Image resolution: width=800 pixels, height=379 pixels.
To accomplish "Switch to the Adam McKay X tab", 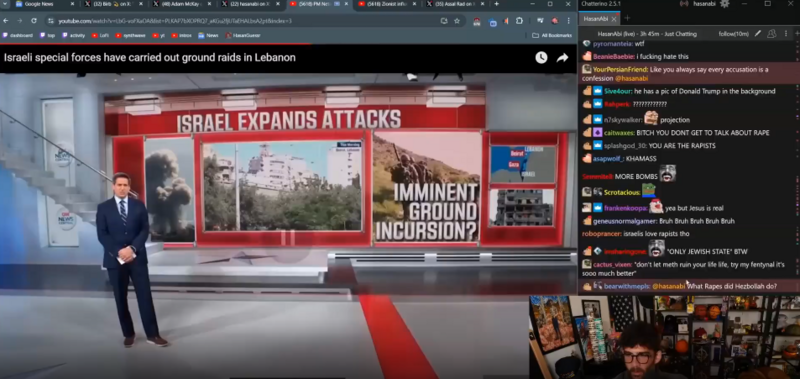I will tap(181, 4).
